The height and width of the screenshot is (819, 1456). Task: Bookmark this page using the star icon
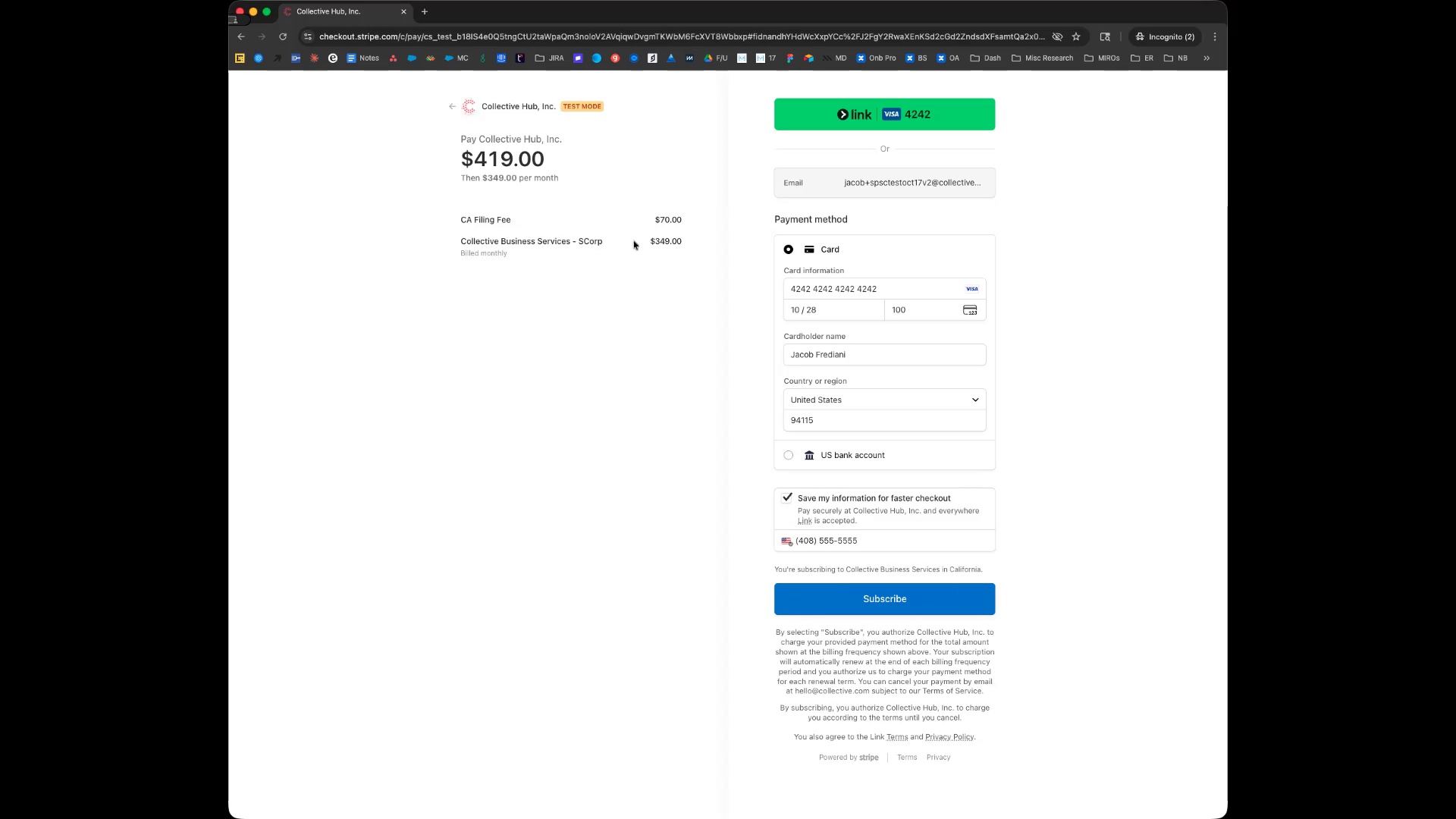pos(1075,36)
